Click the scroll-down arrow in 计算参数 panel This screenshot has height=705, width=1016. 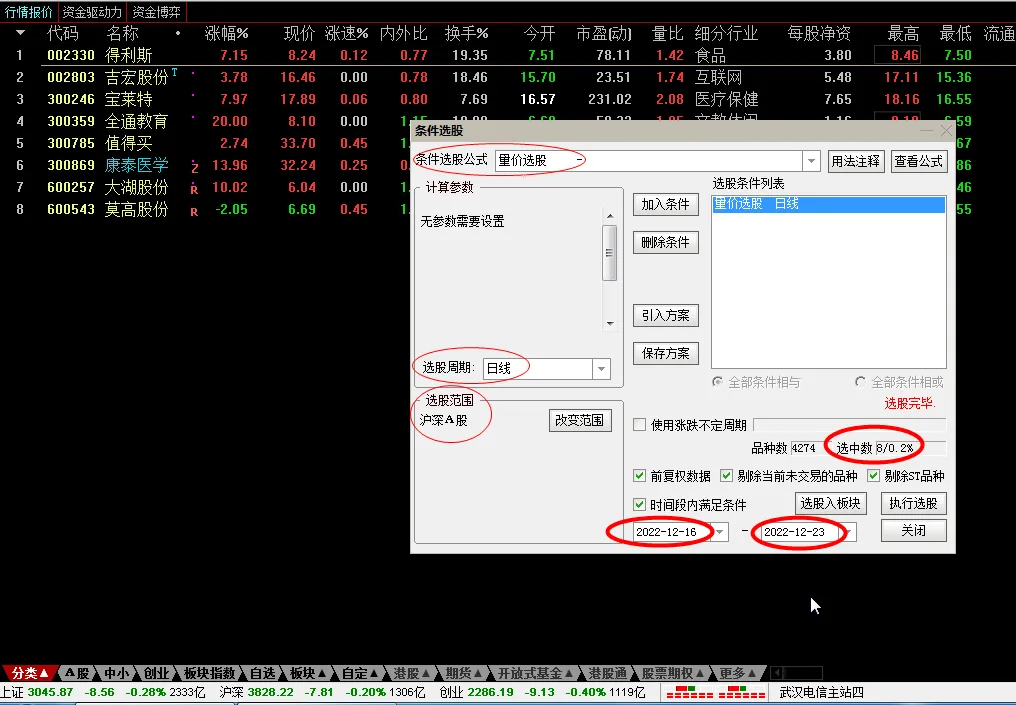point(609,324)
